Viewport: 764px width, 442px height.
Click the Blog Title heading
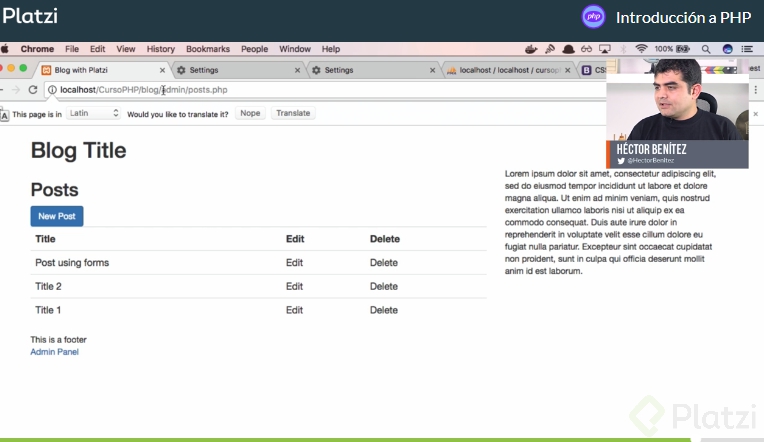pos(78,151)
